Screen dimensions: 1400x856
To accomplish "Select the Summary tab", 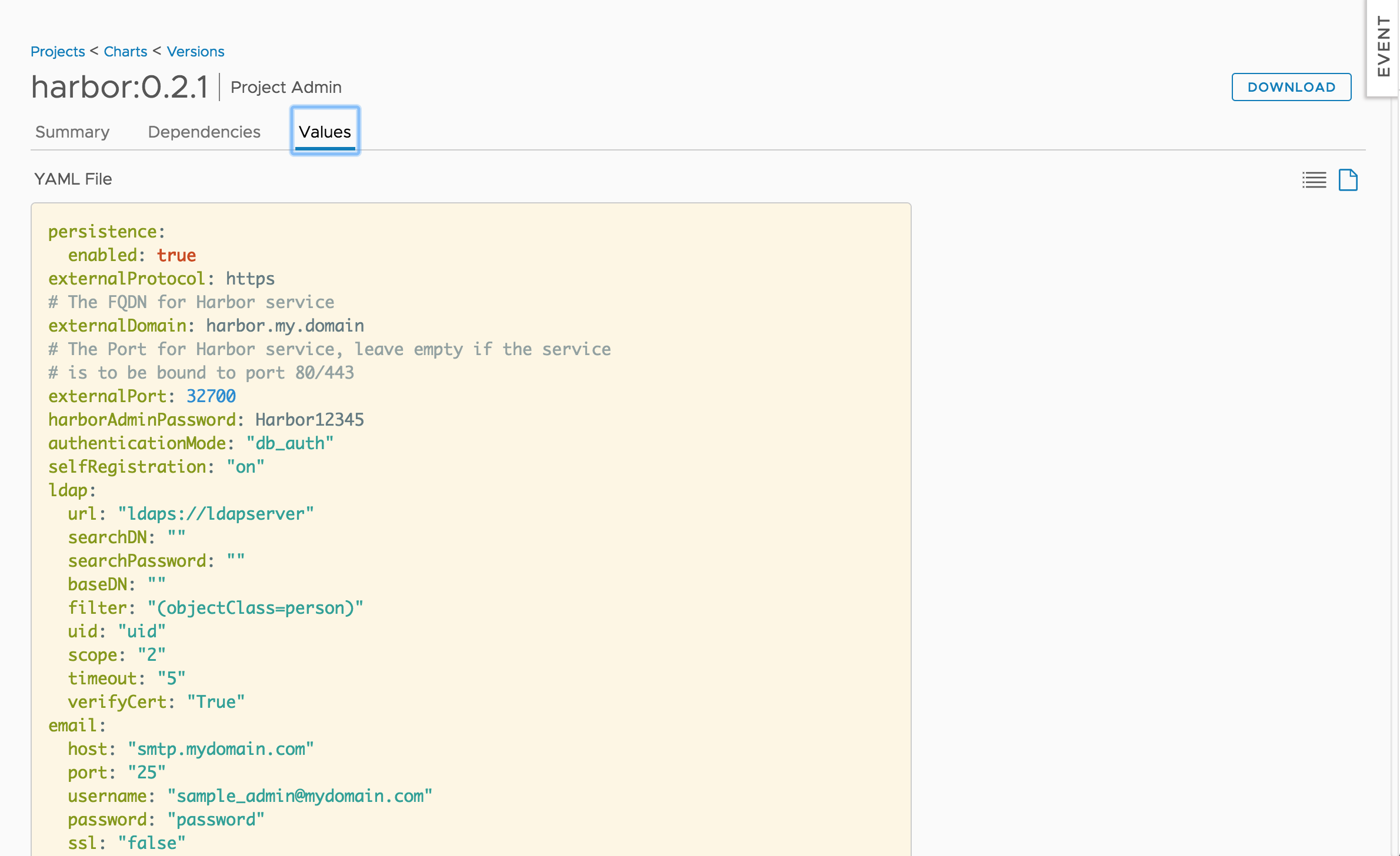I will (71, 131).
